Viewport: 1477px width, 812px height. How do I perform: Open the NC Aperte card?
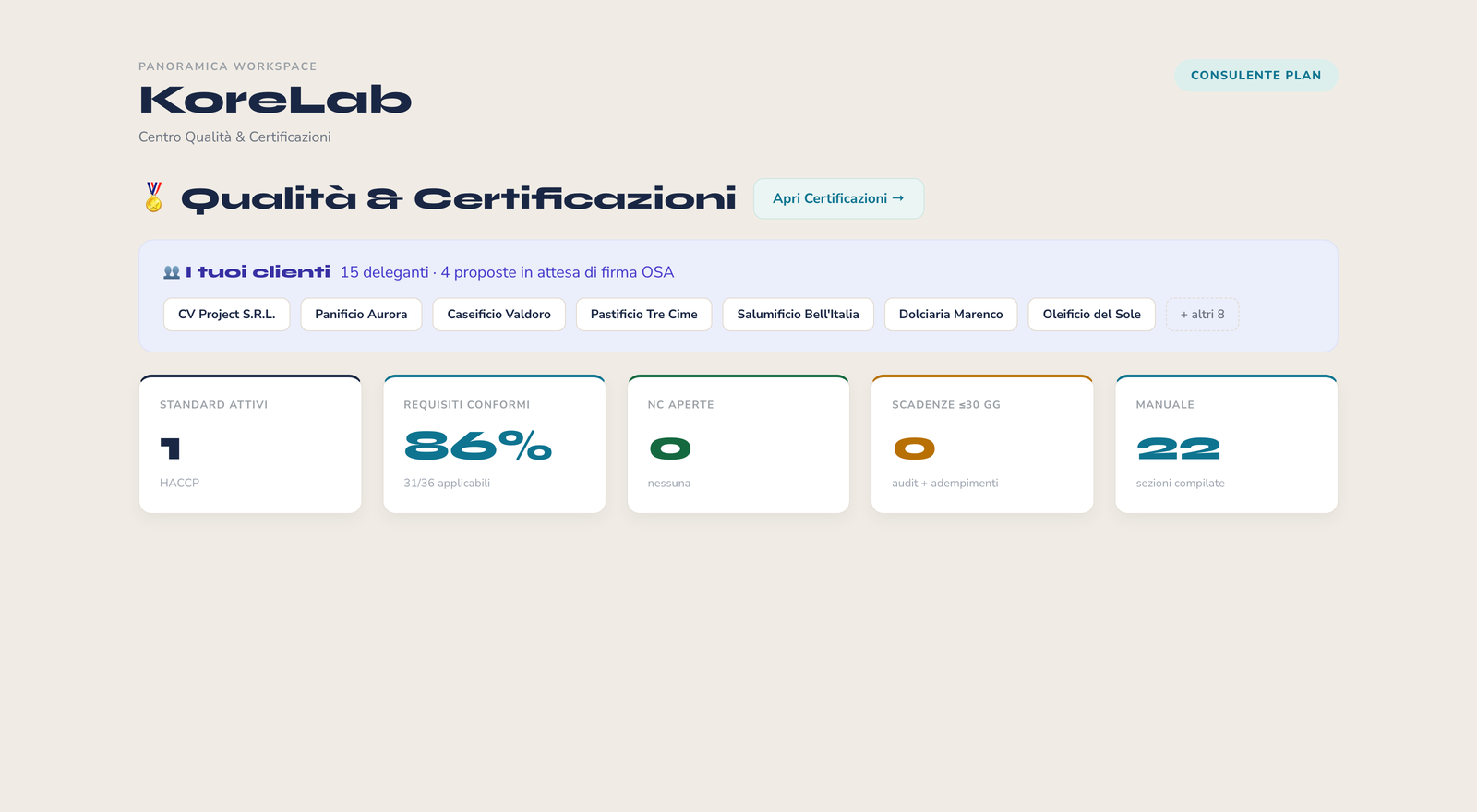tap(738, 444)
